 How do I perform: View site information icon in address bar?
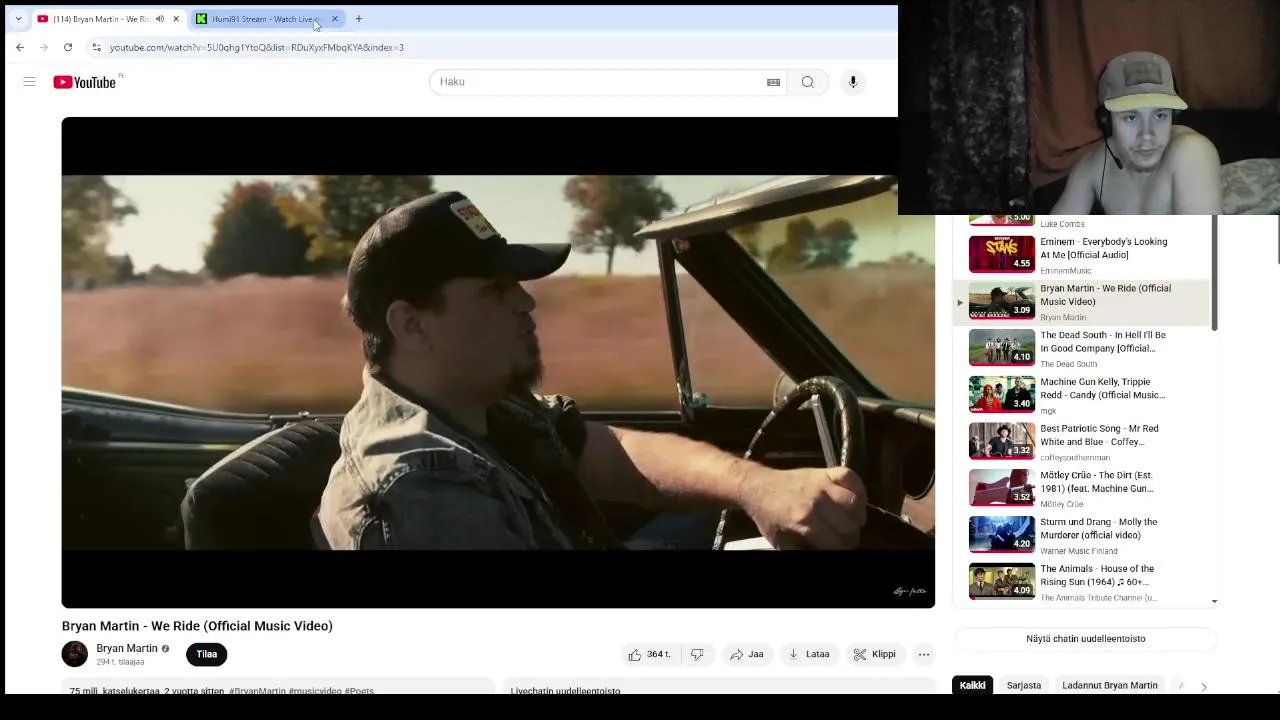pos(96,47)
